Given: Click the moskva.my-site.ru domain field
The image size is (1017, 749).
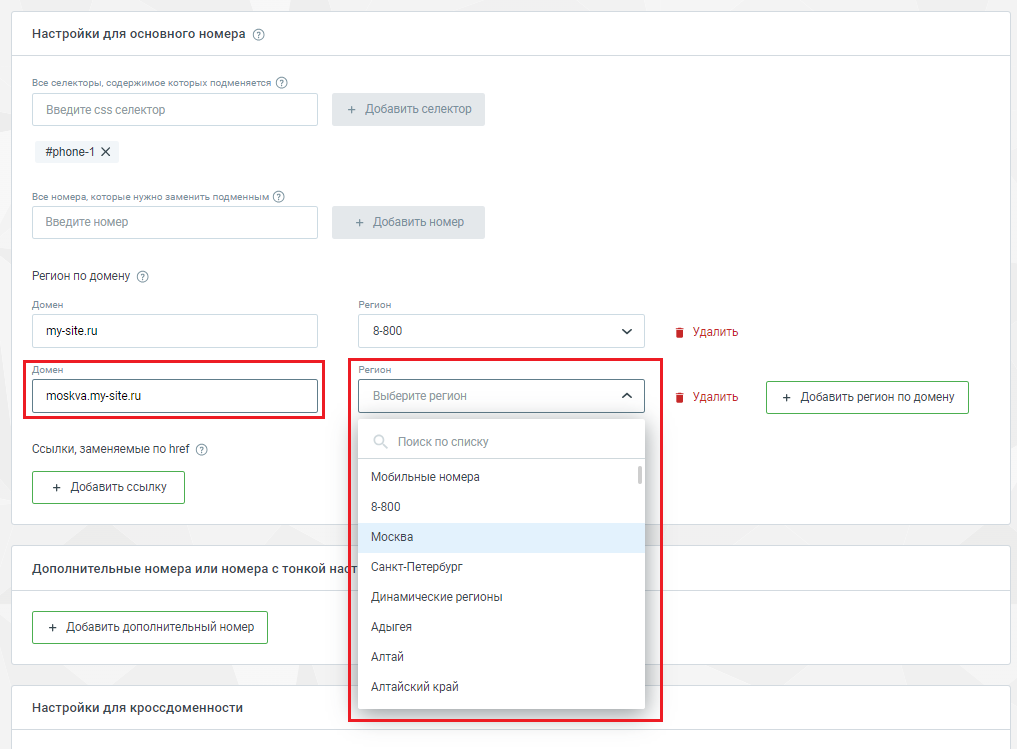Looking at the screenshot, I should (174, 396).
